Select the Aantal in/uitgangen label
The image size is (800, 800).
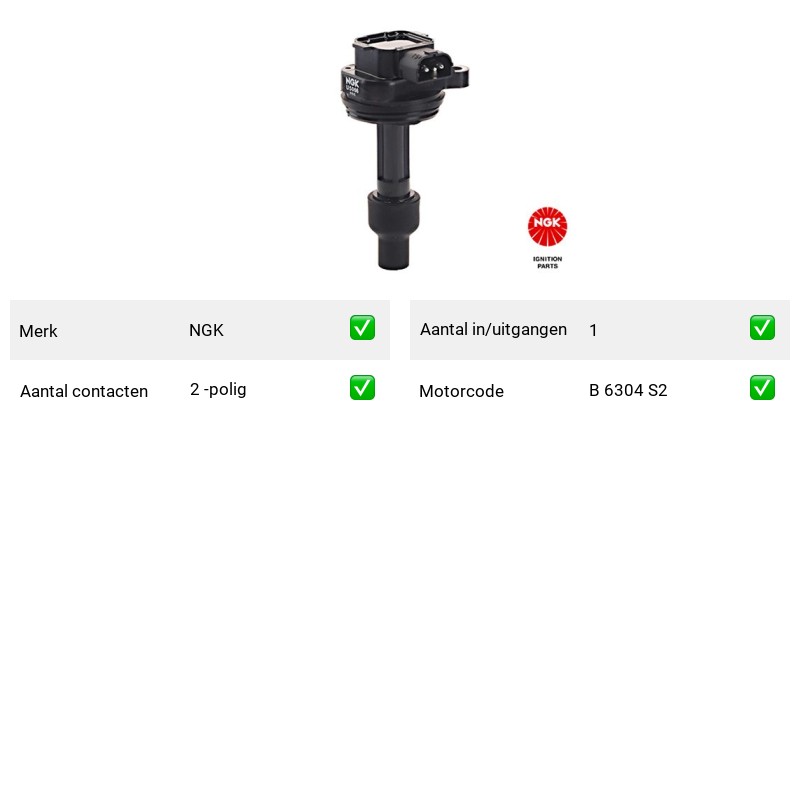[x=493, y=330]
